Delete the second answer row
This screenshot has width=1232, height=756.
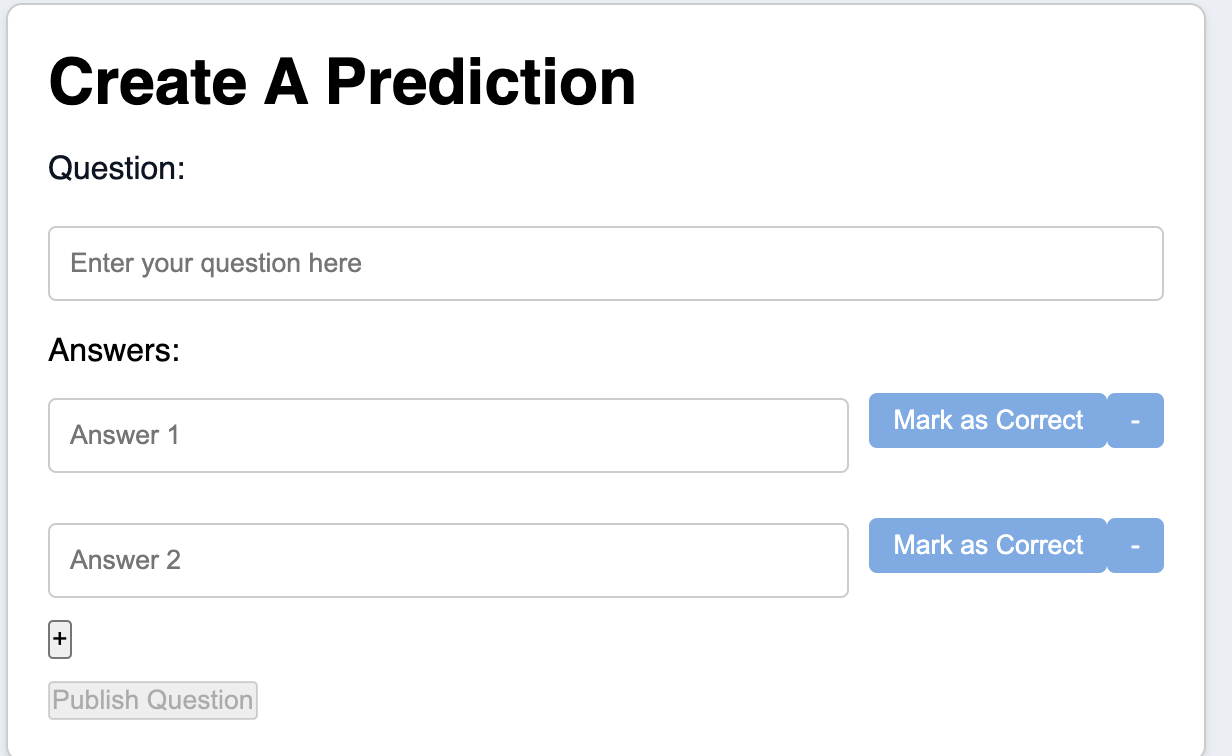pyautogui.click(x=1135, y=545)
